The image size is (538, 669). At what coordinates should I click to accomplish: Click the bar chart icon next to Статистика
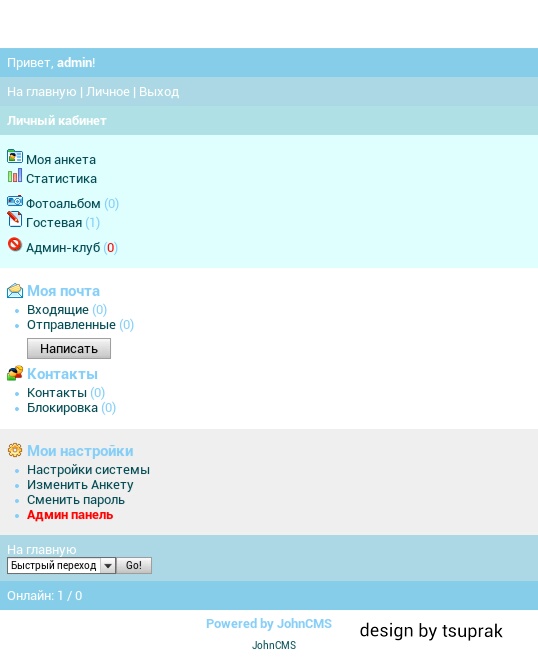[15, 175]
